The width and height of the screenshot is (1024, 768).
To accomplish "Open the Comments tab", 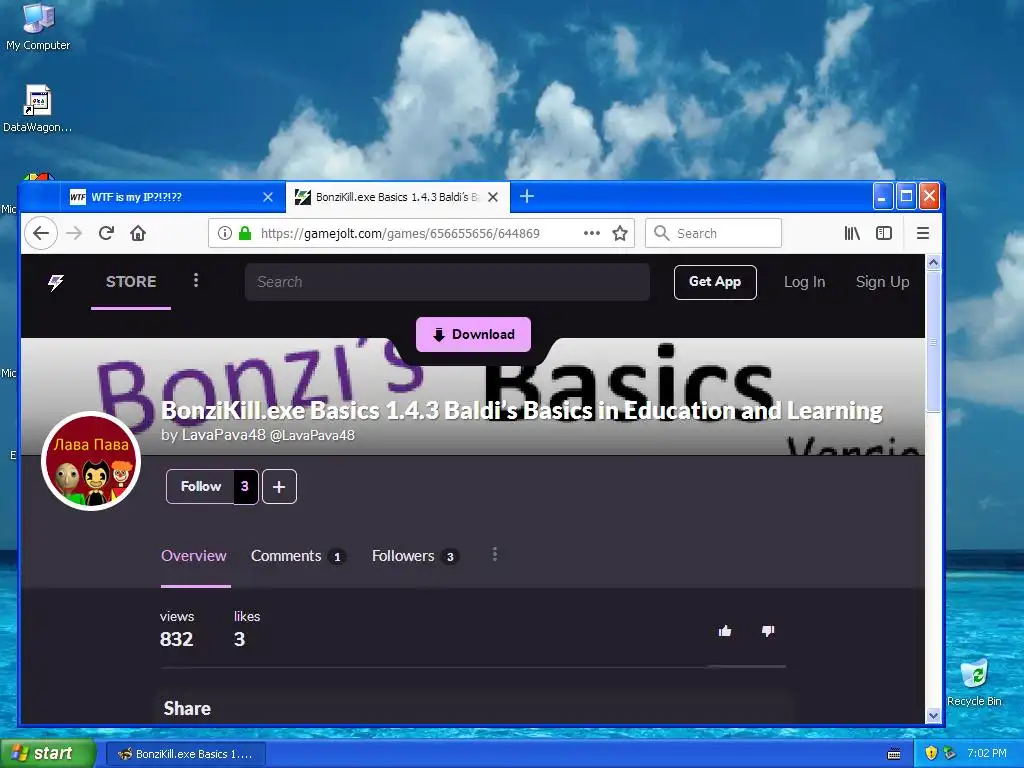I will tap(297, 556).
